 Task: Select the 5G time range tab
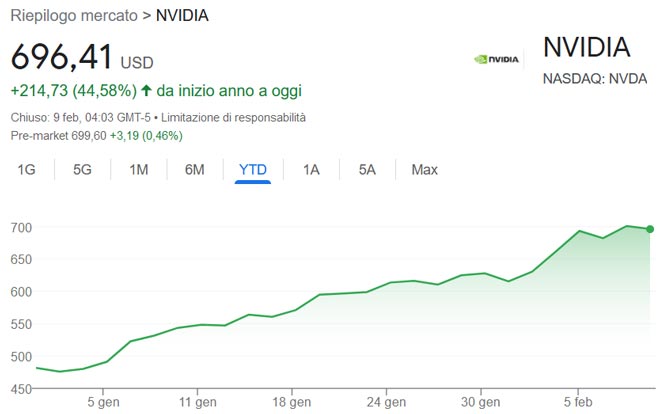[82, 170]
